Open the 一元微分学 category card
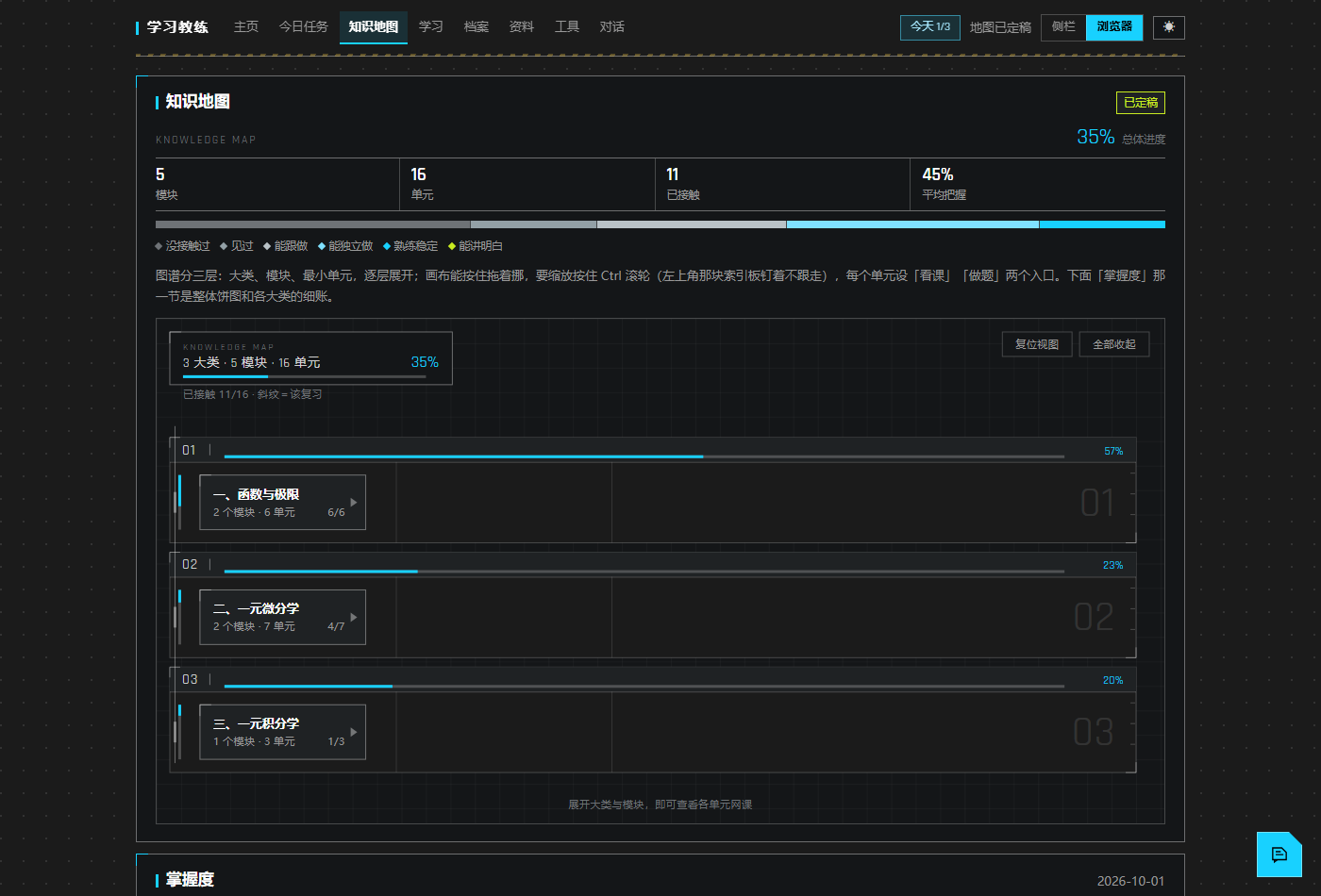The width and height of the screenshot is (1321, 896). [282, 617]
